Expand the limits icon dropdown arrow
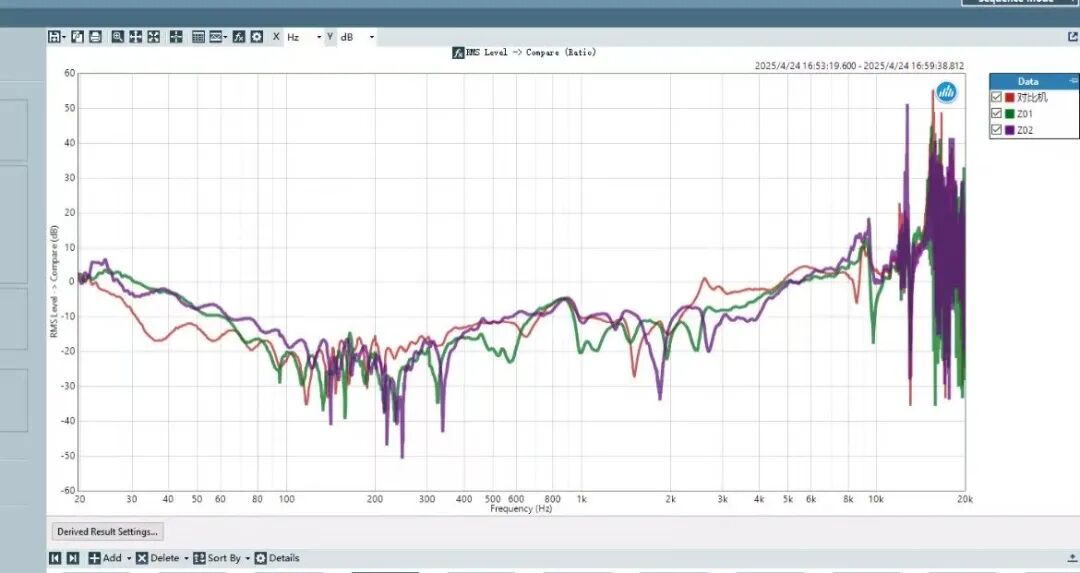 tap(226, 37)
